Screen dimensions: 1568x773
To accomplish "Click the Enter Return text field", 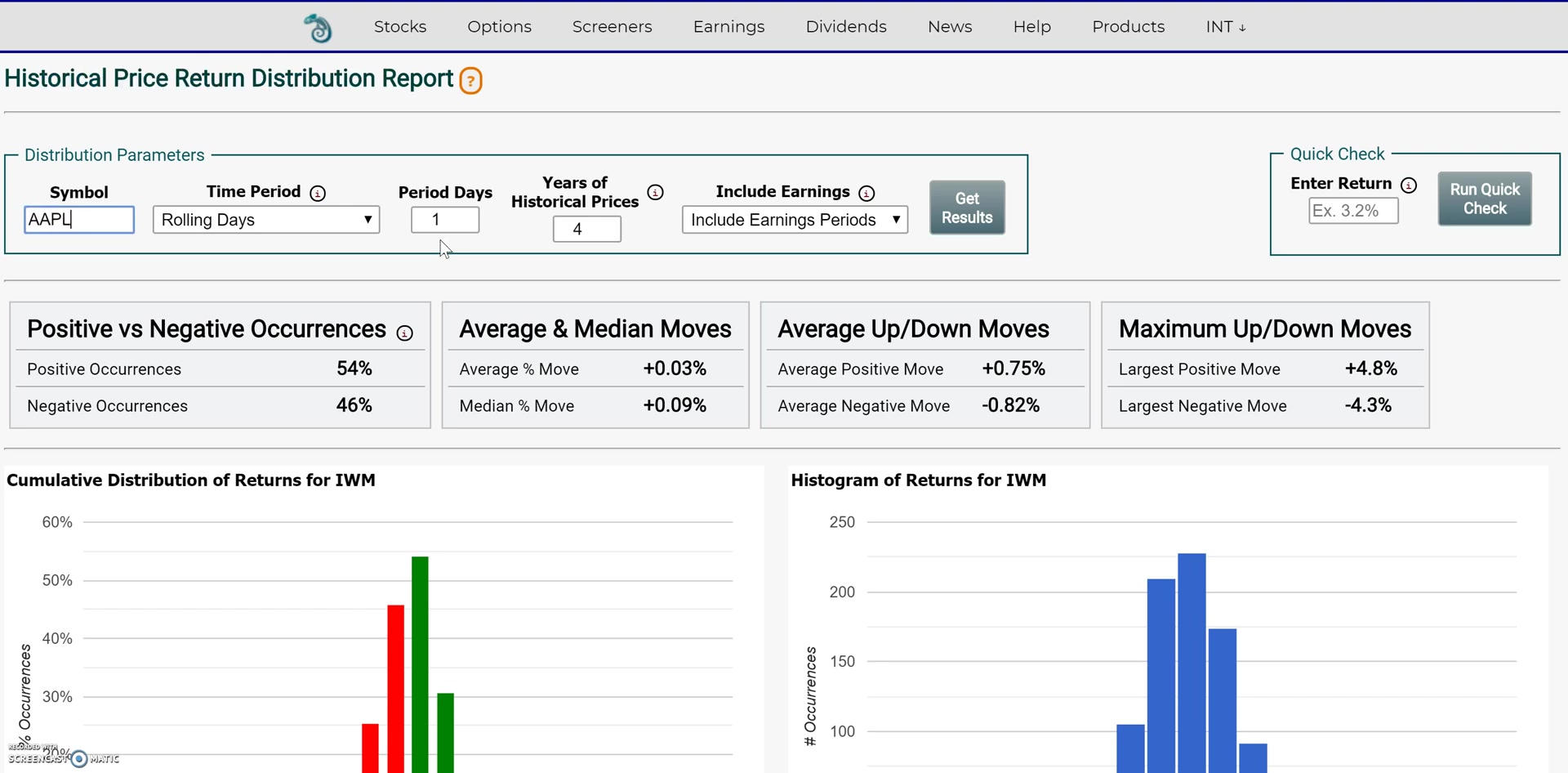I will click(1352, 211).
